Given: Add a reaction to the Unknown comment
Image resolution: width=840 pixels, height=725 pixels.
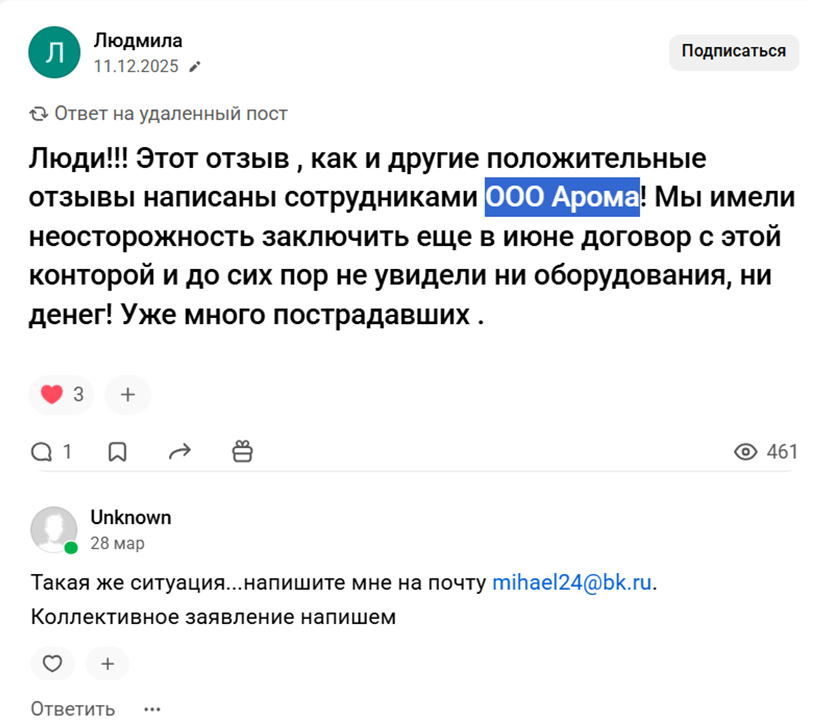Looking at the screenshot, I should [107, 663].
